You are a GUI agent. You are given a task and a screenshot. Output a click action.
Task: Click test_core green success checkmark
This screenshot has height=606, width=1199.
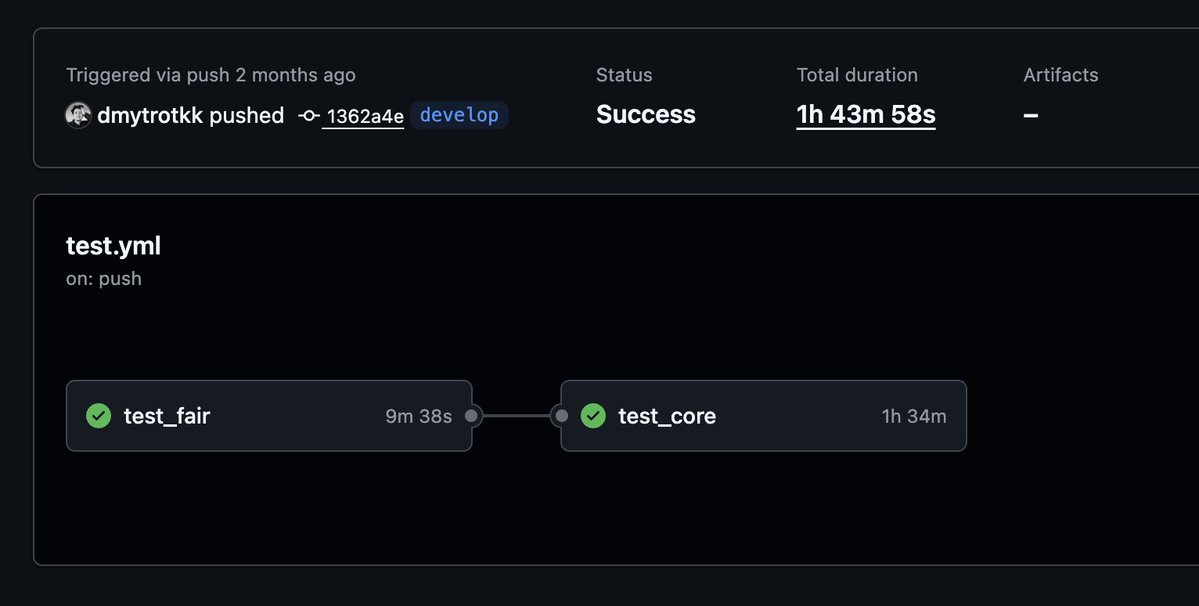pos(593,416)
